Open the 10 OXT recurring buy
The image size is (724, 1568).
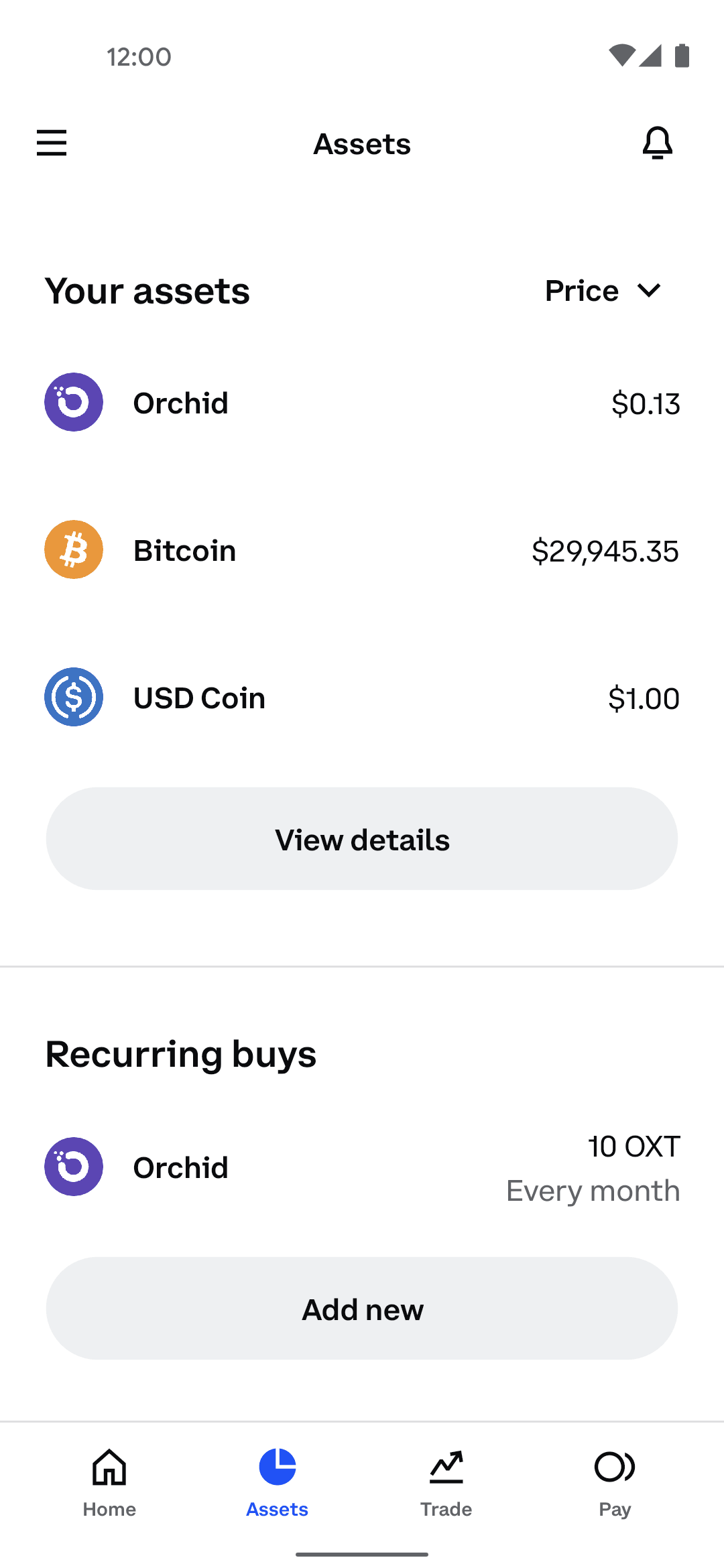(x=633, y=1147)
